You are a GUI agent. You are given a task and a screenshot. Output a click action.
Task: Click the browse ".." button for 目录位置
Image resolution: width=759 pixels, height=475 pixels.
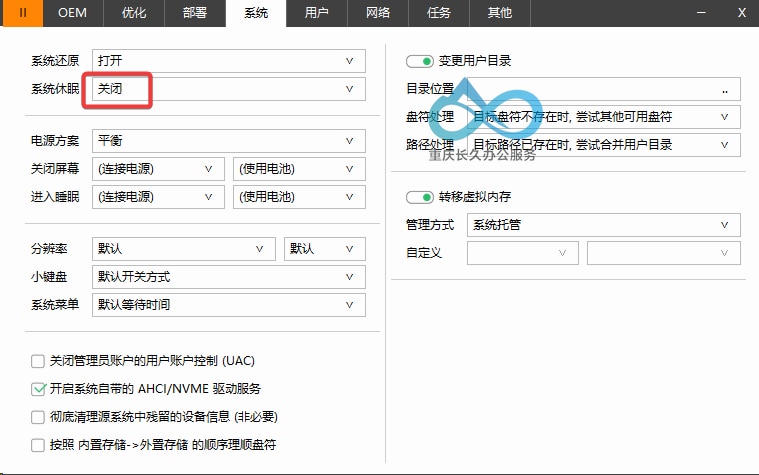[x=725, y=91]
